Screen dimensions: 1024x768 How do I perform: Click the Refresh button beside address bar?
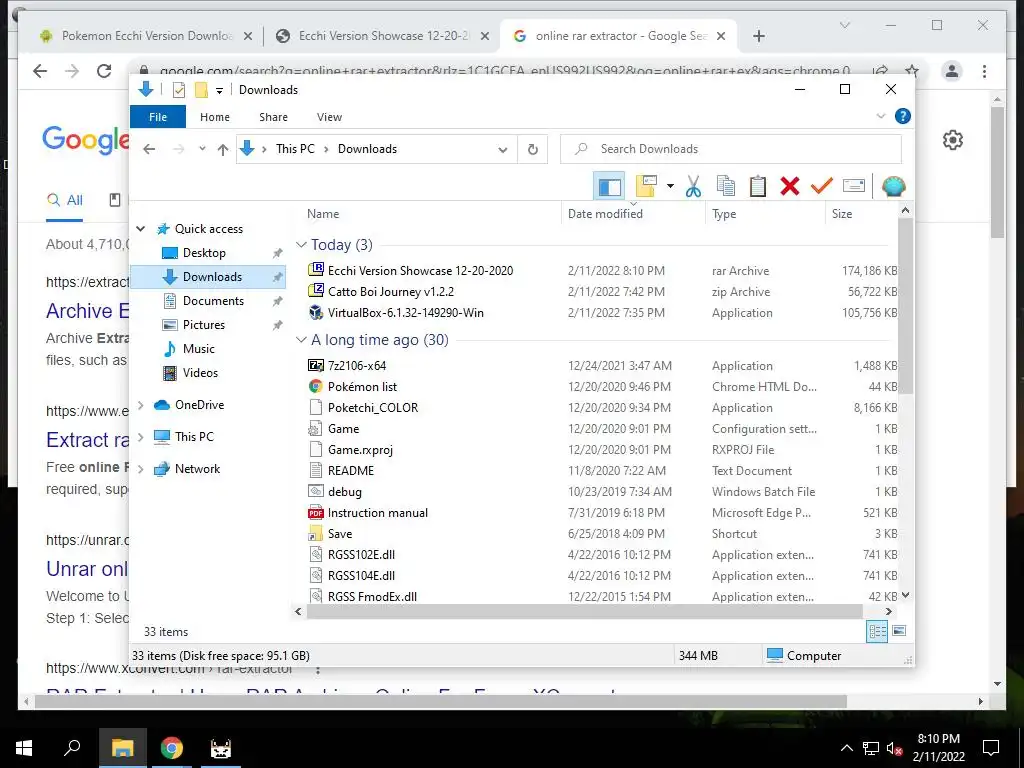click(x=533, y=150)
